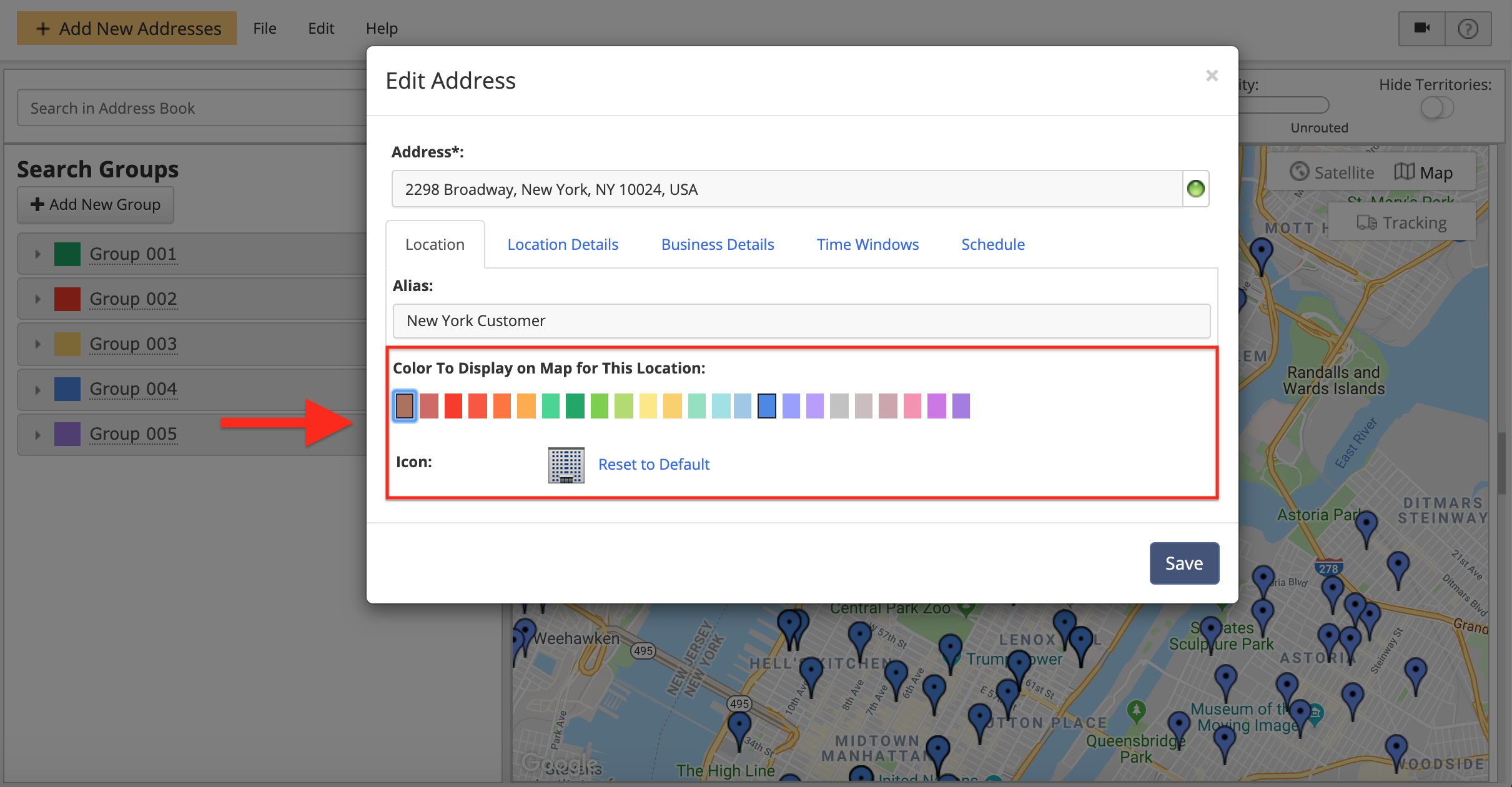The image size is (1512, 787).
Task: Click the Map view button
Action: 1424,172
